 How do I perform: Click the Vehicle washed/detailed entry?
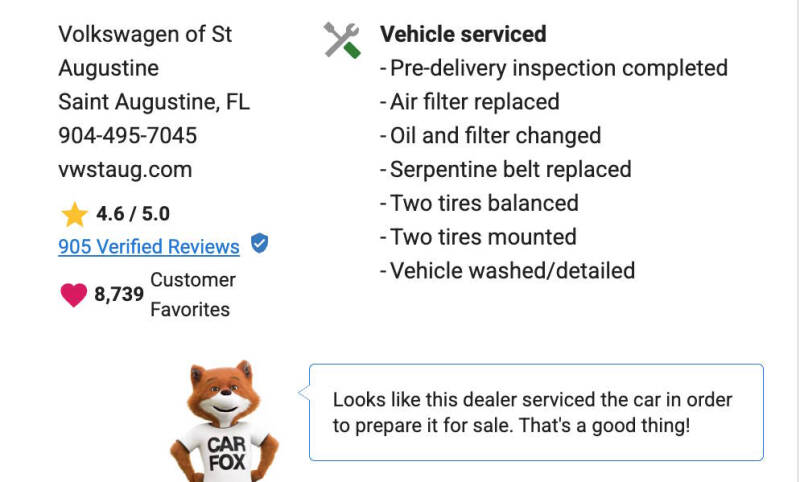[508, 270]
